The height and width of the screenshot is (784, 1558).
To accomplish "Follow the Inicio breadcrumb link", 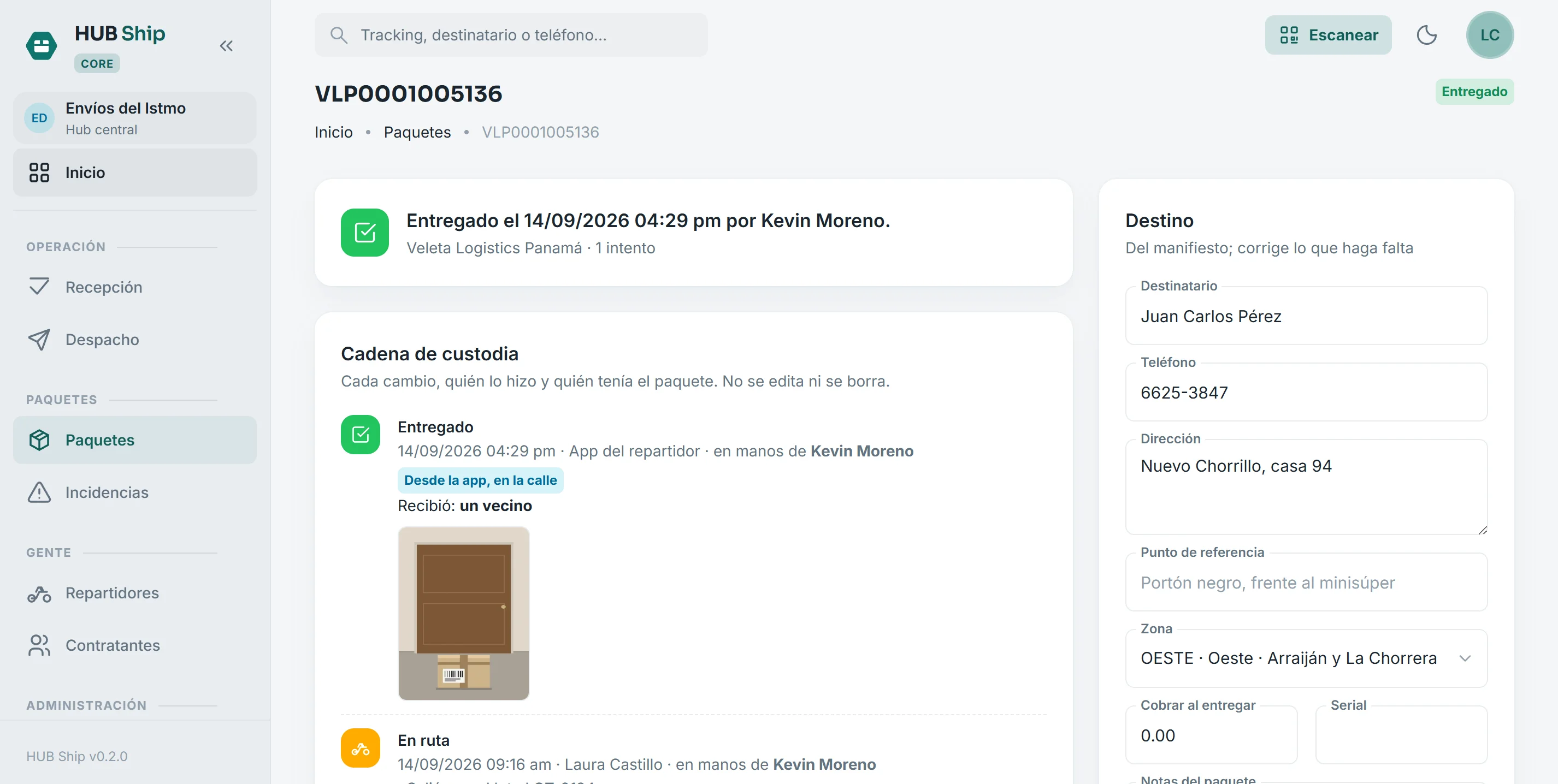I will pyautogui.click(x=333, y=132).
